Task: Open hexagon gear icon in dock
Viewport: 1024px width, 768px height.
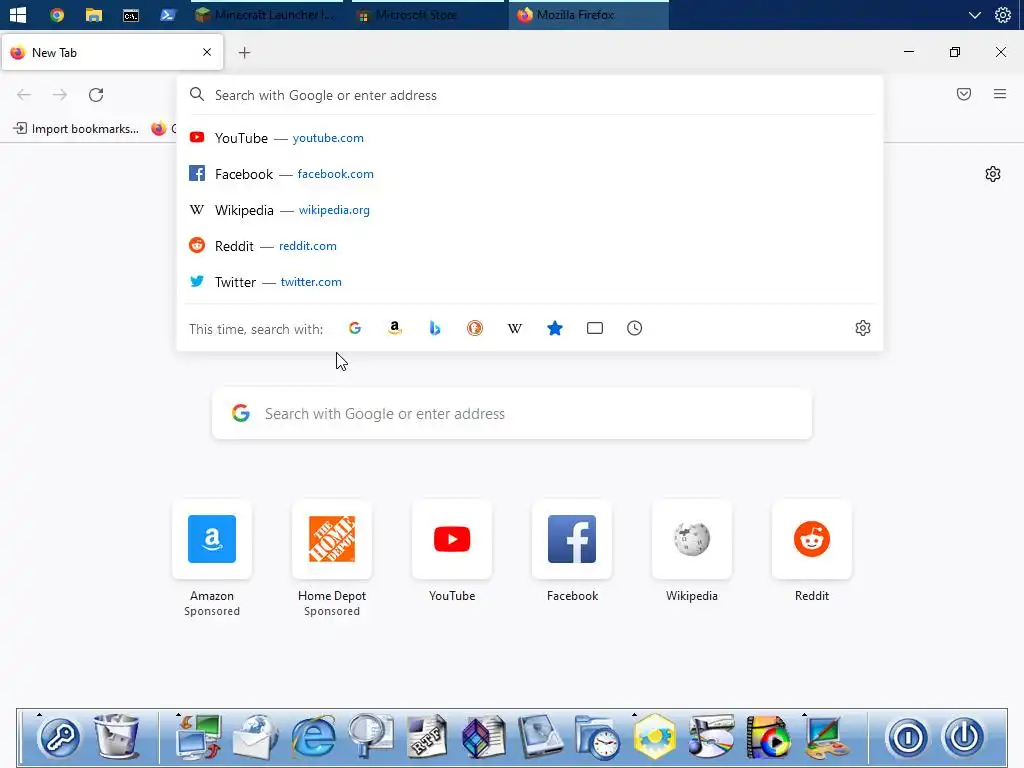Action: 654,737
